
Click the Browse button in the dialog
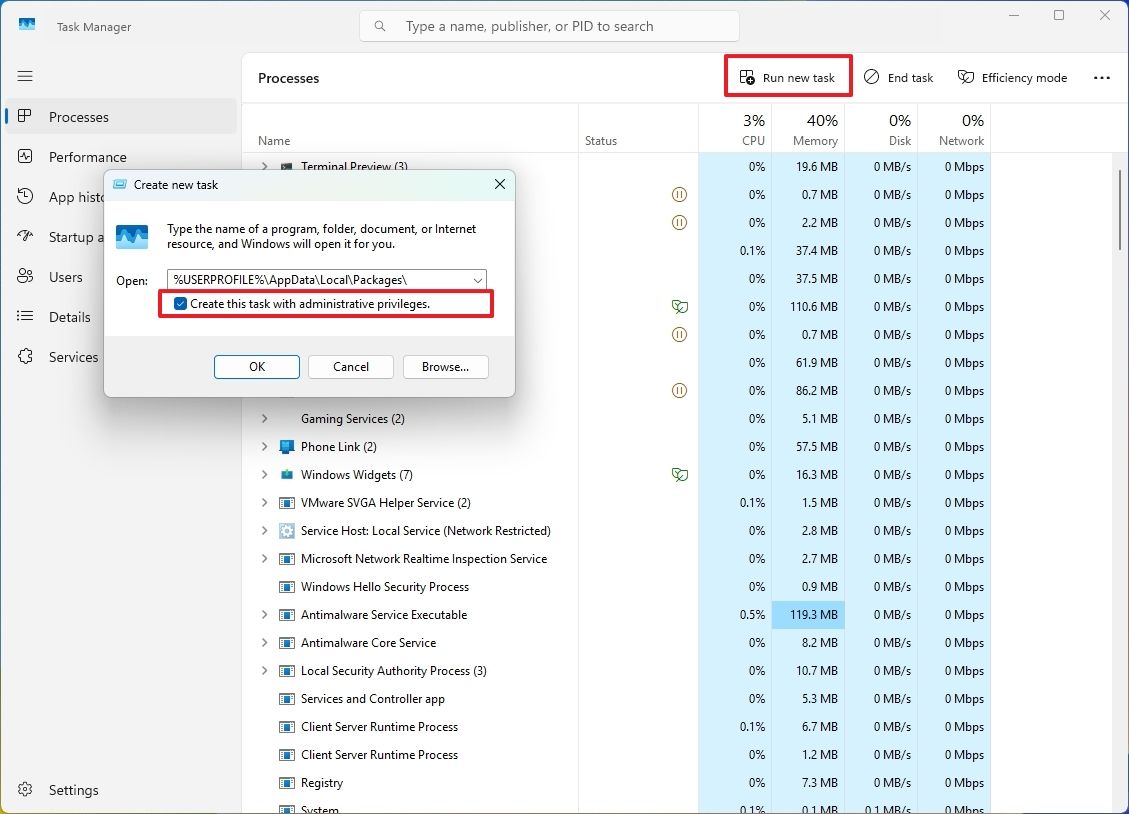pyautogui.click(x=445, y=367)
